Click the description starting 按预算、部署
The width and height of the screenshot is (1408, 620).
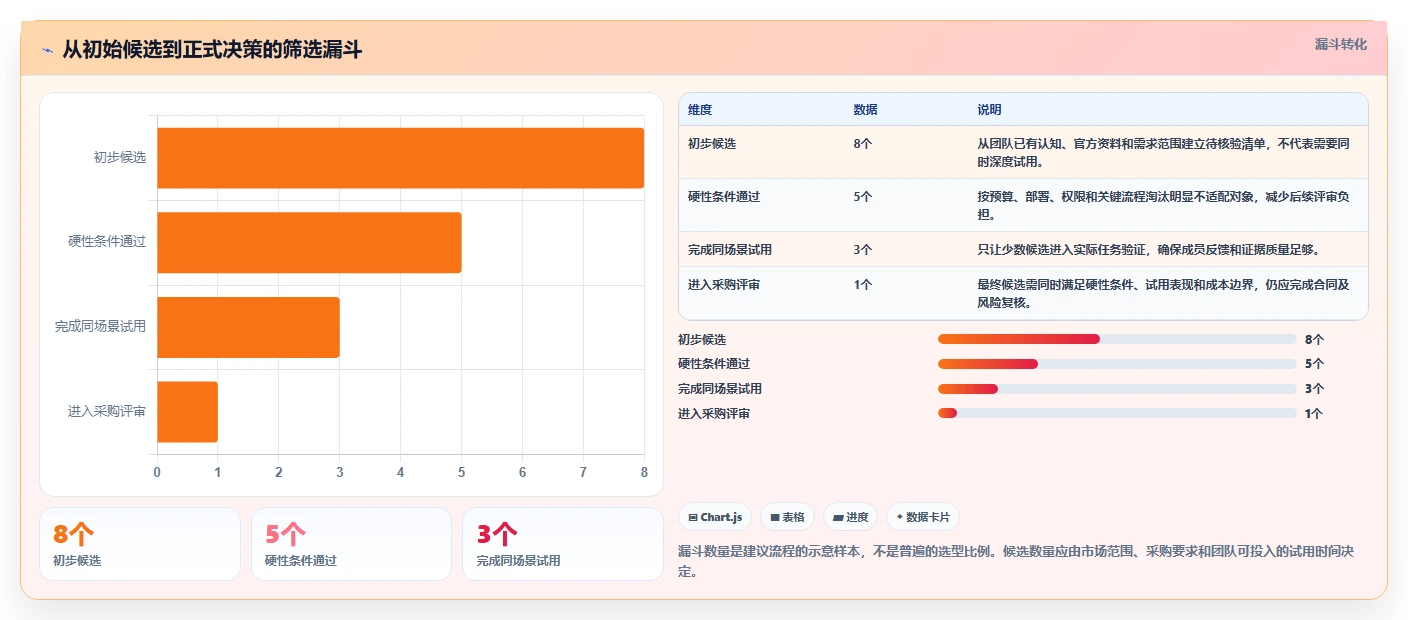(1164, 206)
